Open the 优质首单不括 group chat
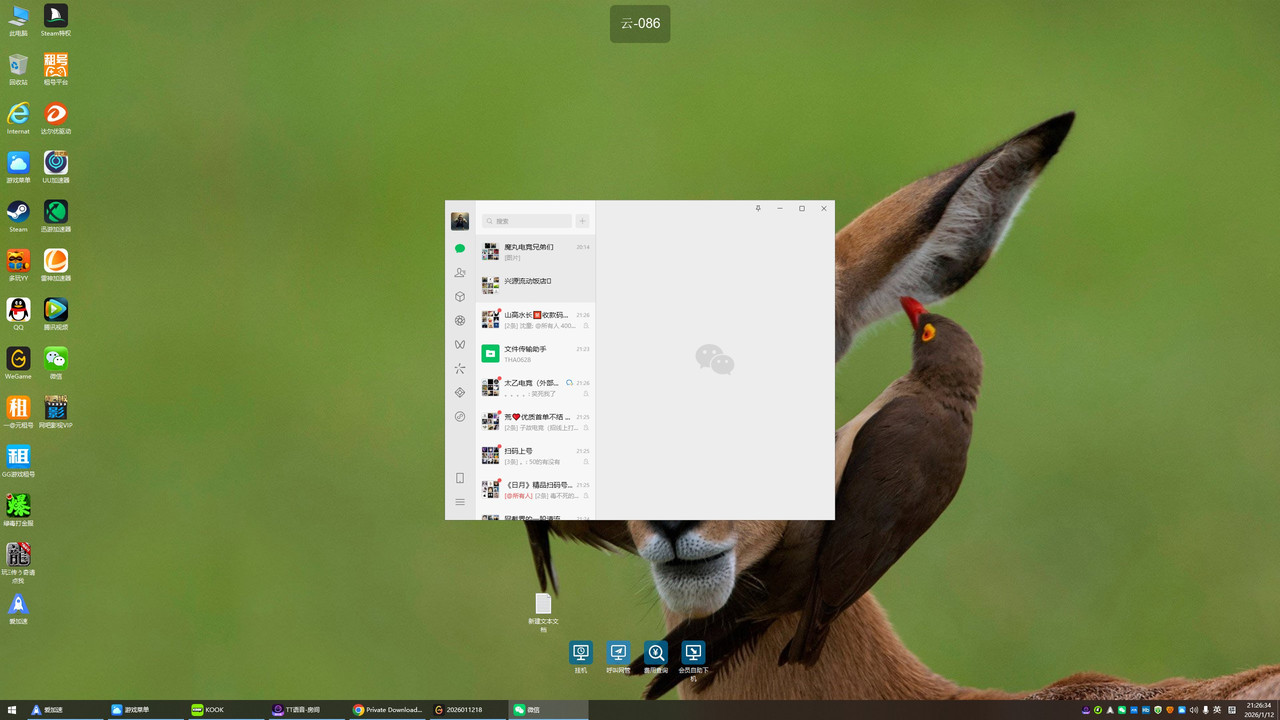 pyautogui.click(x=535, y=422)
